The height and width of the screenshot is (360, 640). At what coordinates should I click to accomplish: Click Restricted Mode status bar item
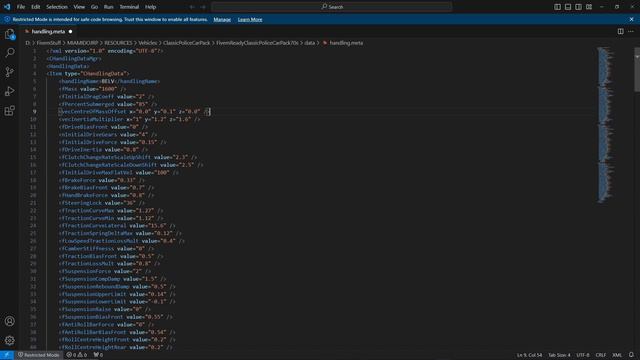38,355
